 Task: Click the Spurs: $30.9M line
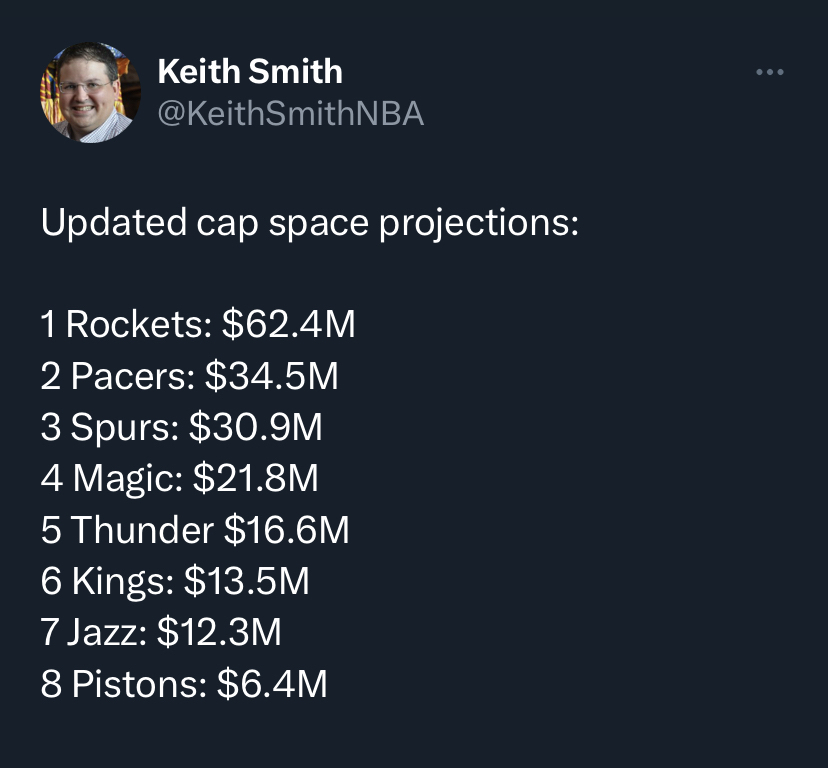click(181, 427)
